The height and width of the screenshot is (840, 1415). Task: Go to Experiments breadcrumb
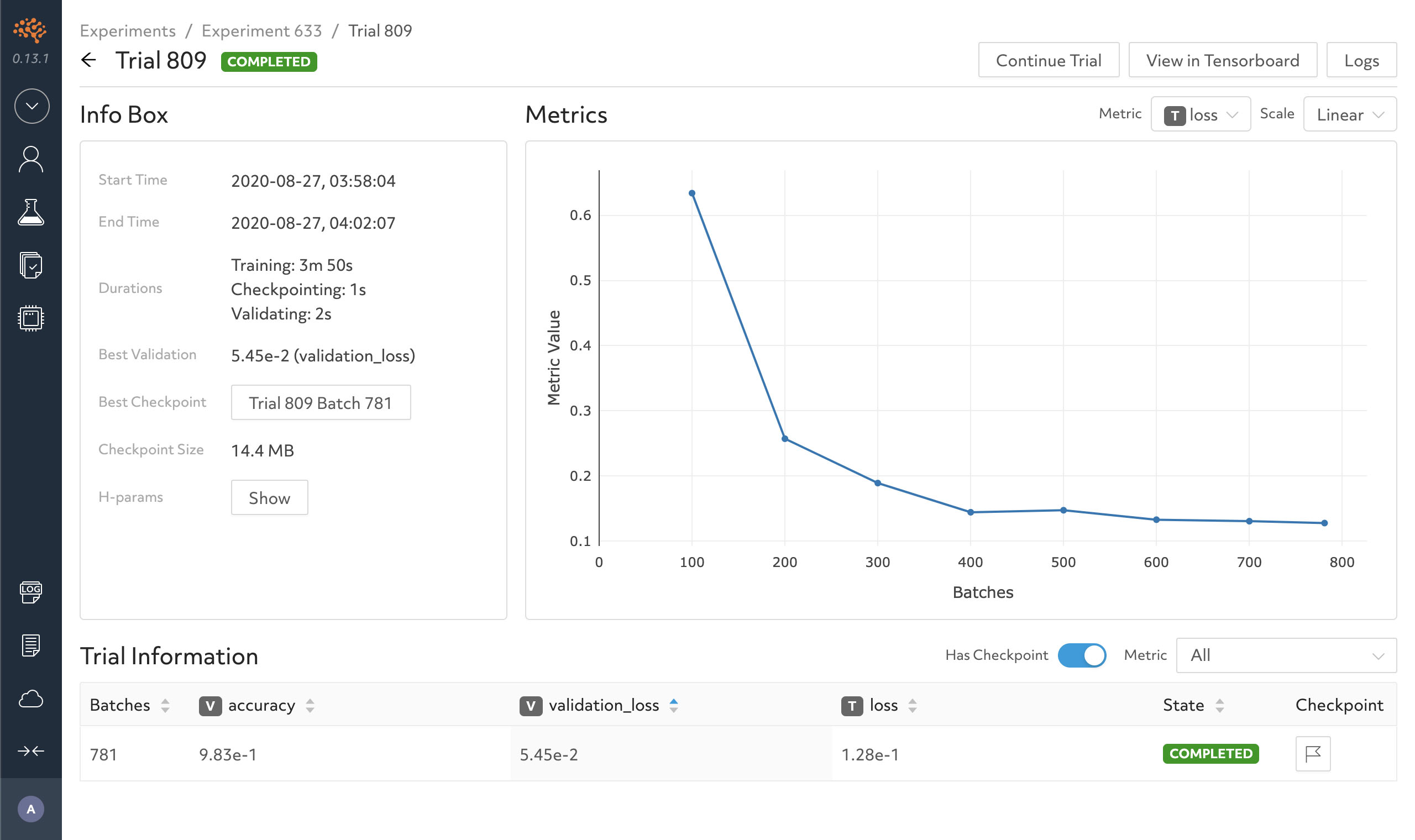click(128, 30)
